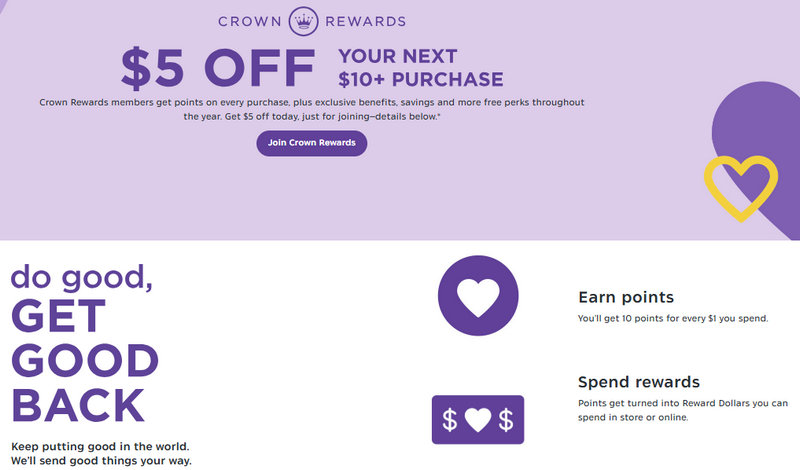
Task: Click the GET GOOD BACK heading
Action: pyautogui.click(x=85, y=359)
